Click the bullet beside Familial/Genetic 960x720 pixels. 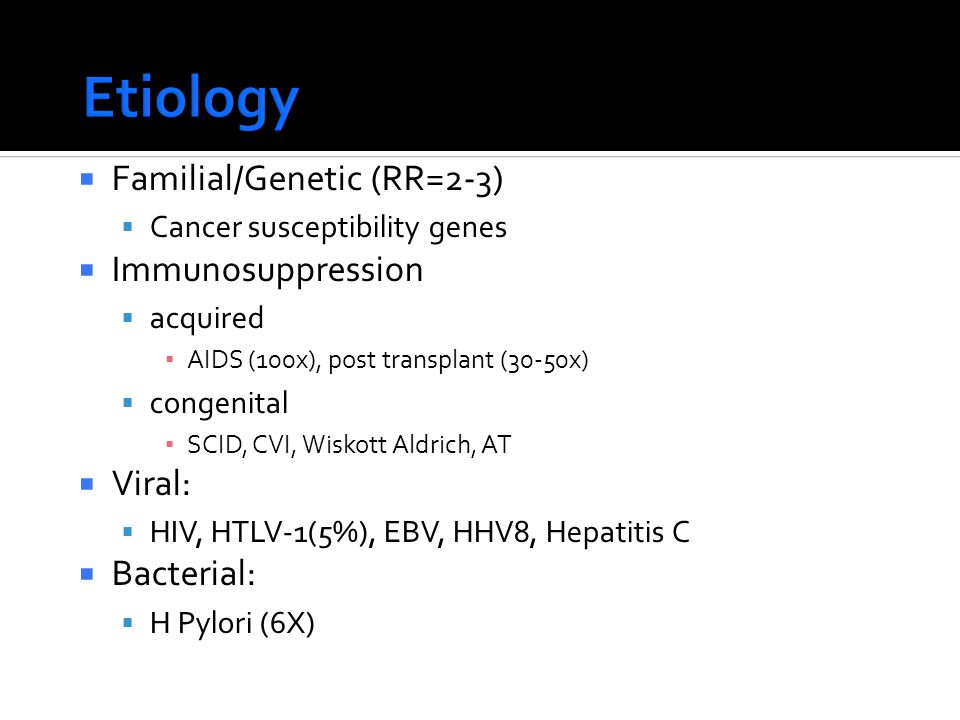click(x=87, y=179)
